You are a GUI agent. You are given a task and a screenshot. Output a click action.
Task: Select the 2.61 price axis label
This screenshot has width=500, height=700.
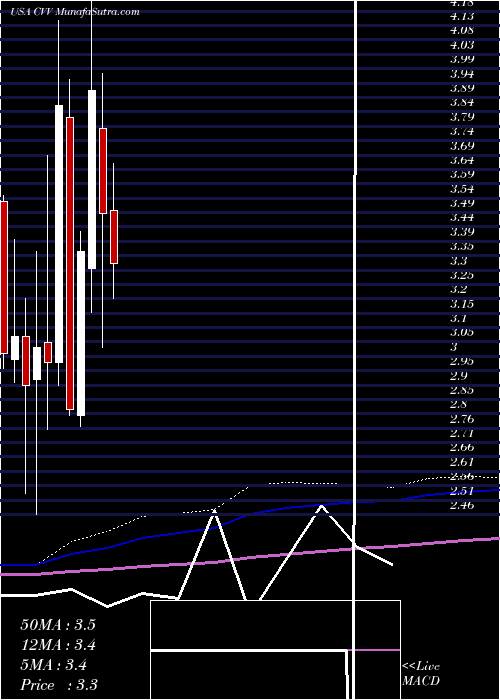(x=462, y=462)
